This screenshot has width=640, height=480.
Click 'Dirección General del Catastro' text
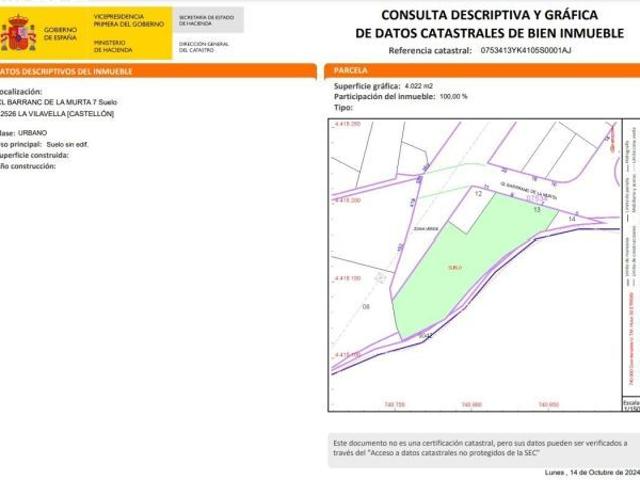click(x=204, y=47)
